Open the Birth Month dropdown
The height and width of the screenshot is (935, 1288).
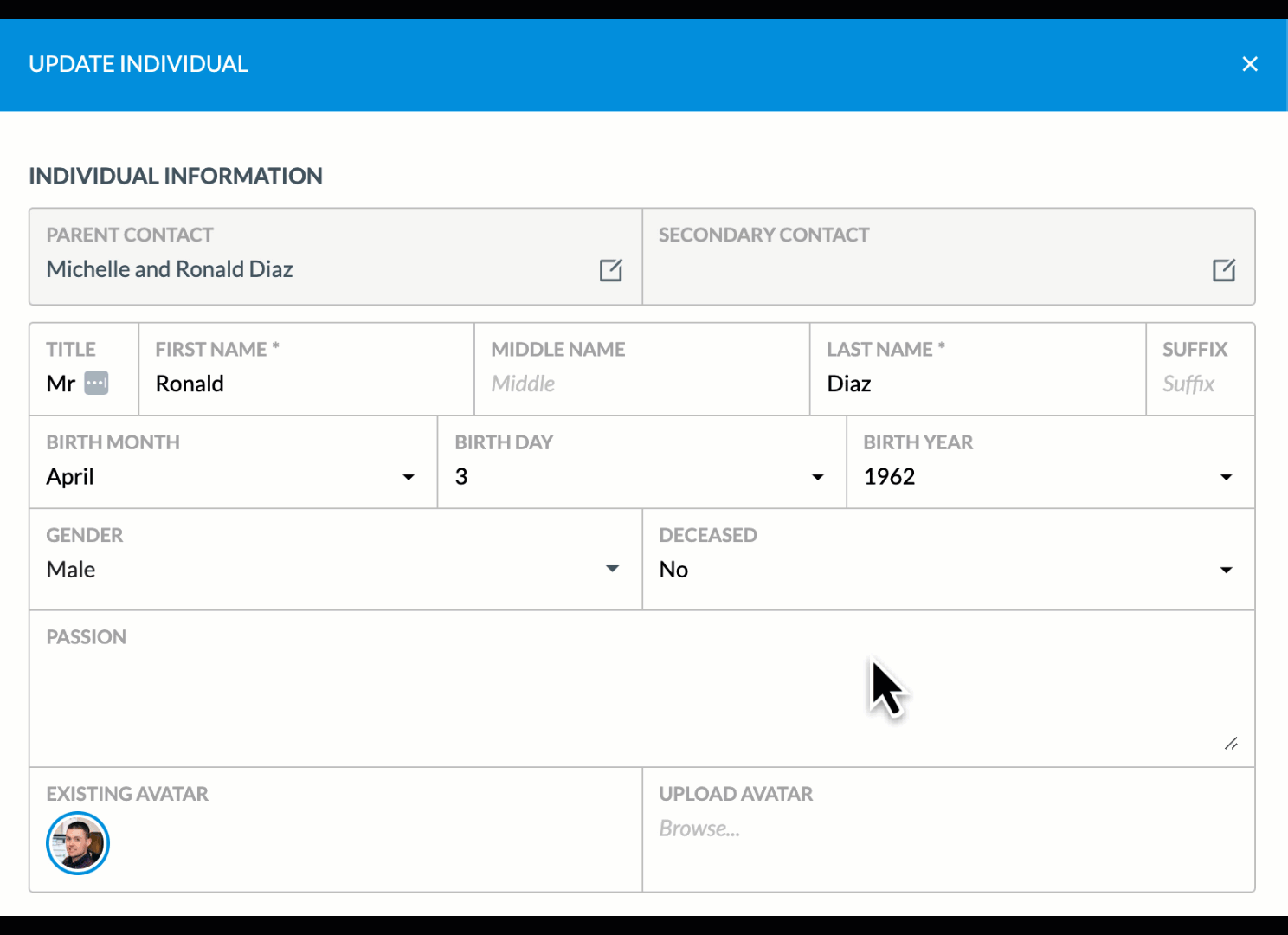click(x=408, y=476)
